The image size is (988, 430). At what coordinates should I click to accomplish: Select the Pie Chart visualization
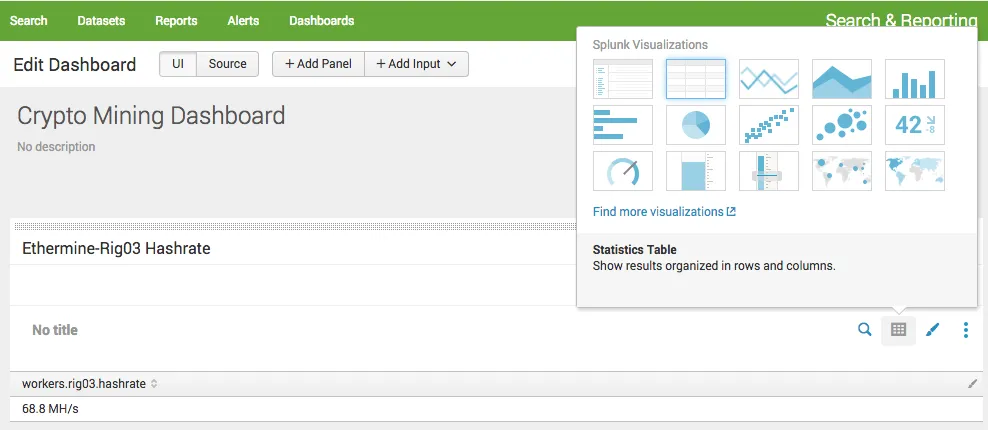(x=696, y=125)
